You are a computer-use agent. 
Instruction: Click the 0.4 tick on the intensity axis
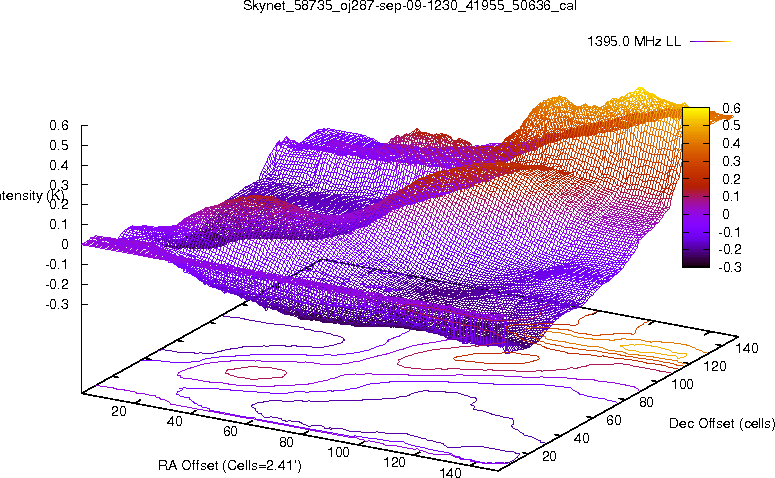59,165
